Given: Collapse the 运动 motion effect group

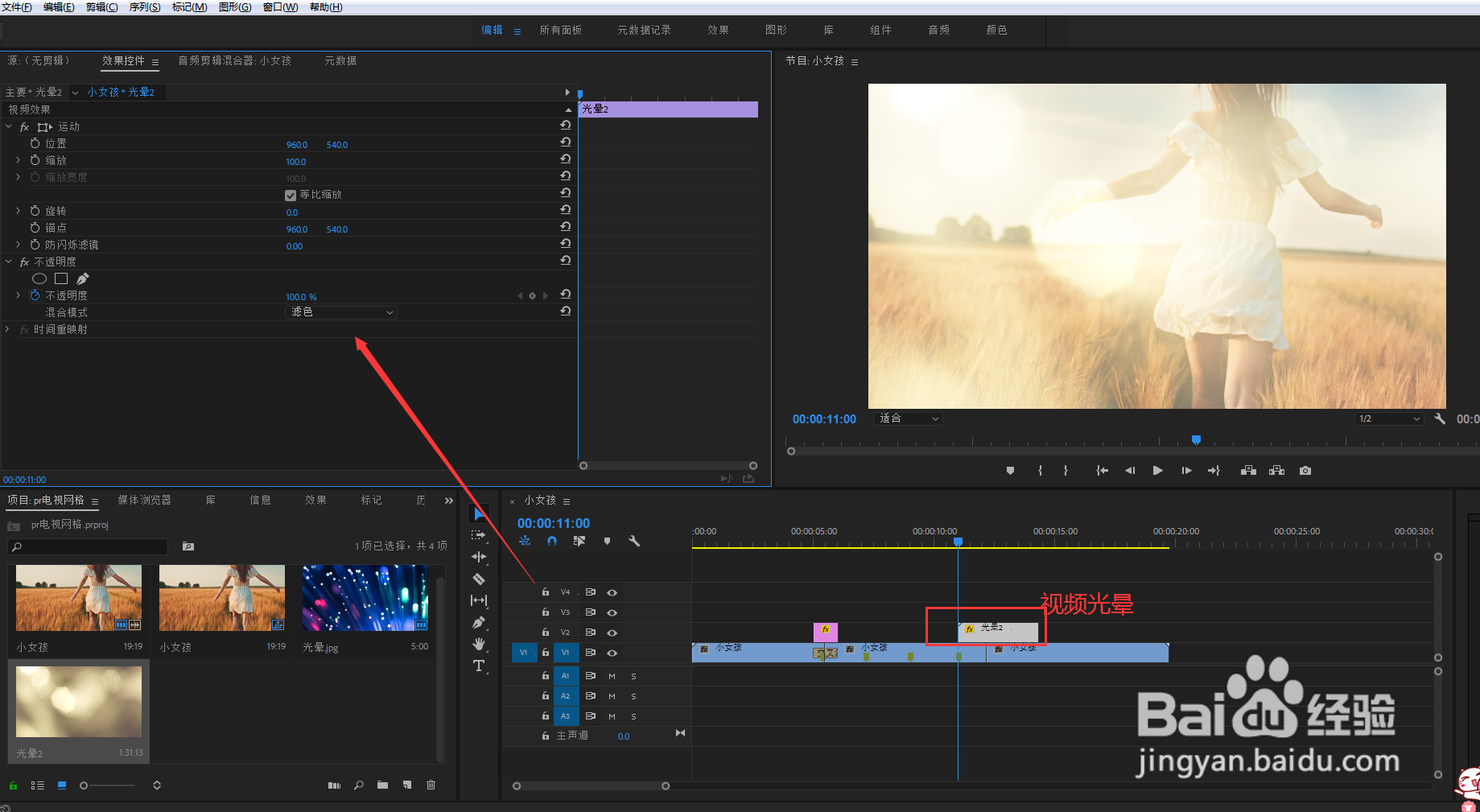Looking at the screenshot, I should [9, 126].
